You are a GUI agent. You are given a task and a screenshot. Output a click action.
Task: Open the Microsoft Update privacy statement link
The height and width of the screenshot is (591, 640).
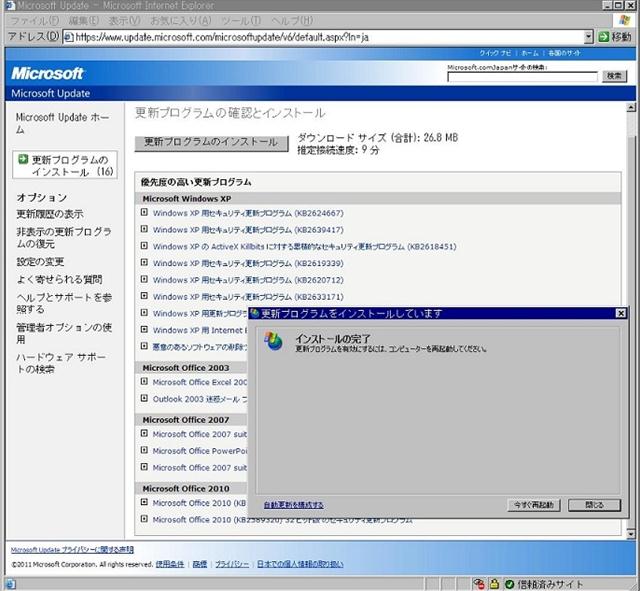[x=72, y=550]
